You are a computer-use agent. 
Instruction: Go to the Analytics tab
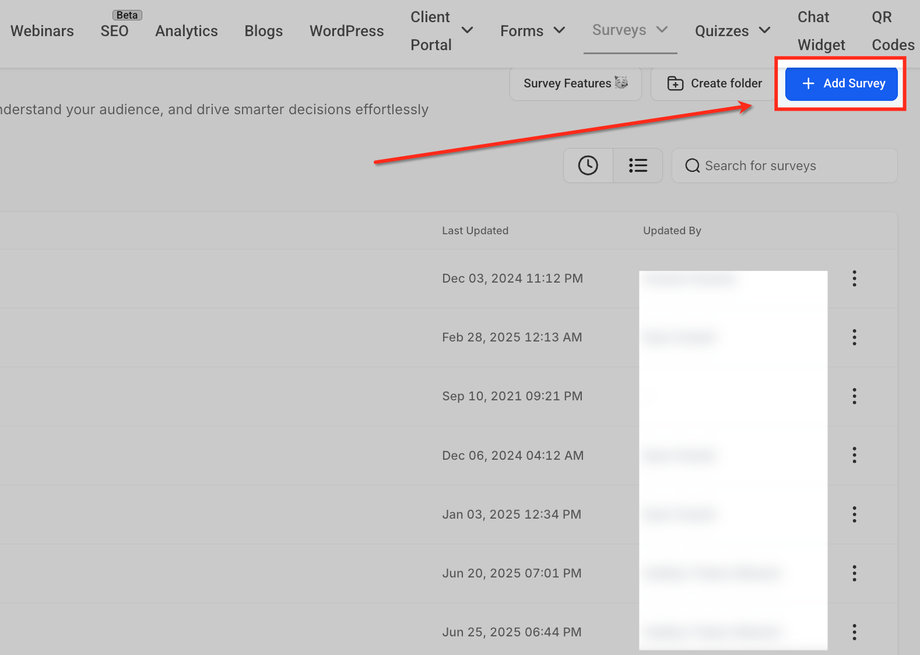click(186, 31)
